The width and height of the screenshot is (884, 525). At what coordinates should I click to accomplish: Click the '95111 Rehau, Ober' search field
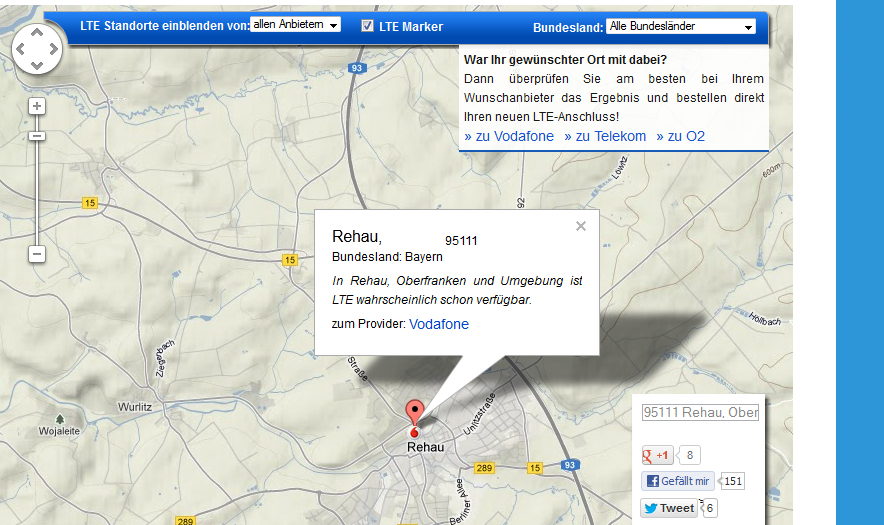700,412
